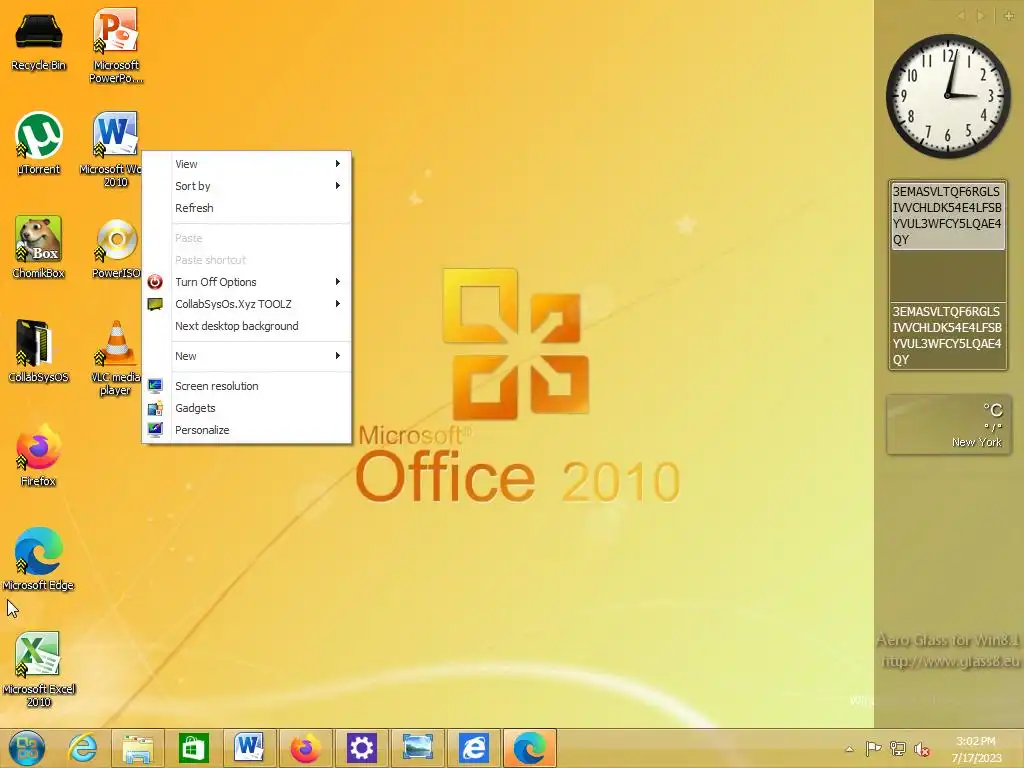Click the analog clock gadget
The height and width of the screenshot is (768, 1024).
(x=948, y=96)
